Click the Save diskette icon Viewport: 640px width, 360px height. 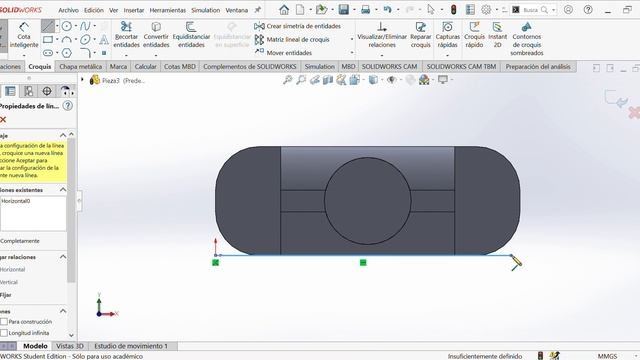tap(344, 9)
